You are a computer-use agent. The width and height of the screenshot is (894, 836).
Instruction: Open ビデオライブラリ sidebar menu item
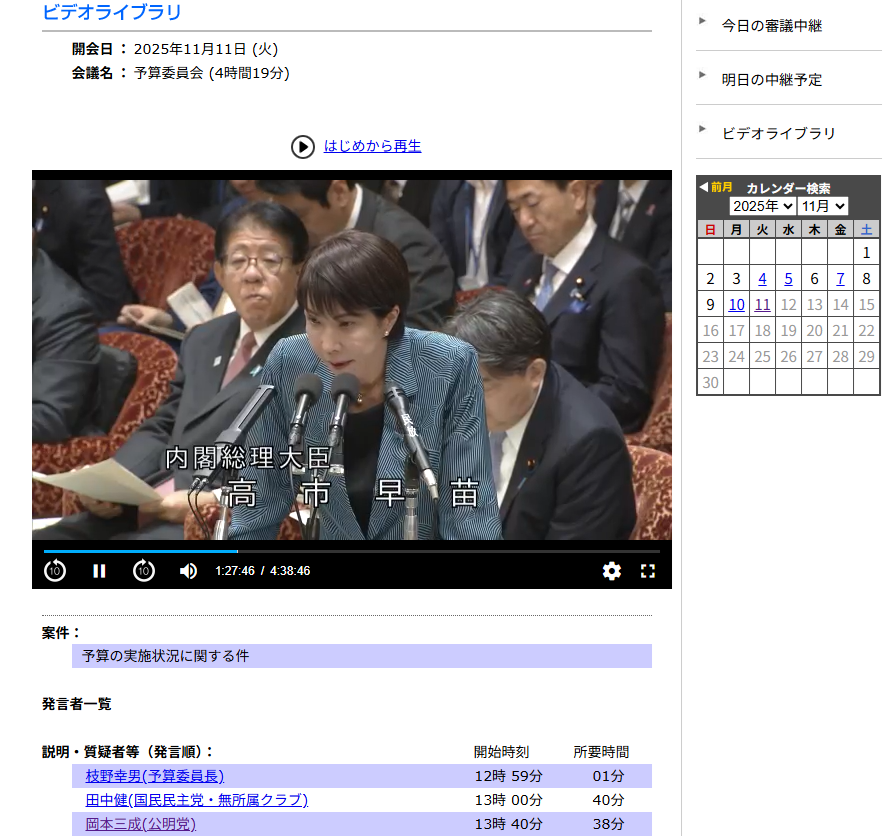(x=778, y=133)
